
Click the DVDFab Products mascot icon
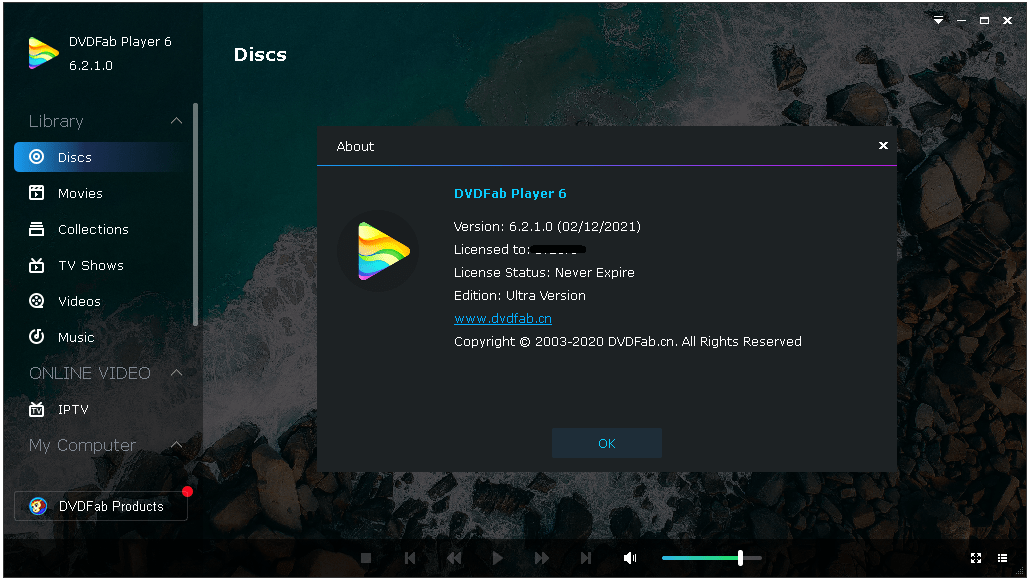pos(38,506)
